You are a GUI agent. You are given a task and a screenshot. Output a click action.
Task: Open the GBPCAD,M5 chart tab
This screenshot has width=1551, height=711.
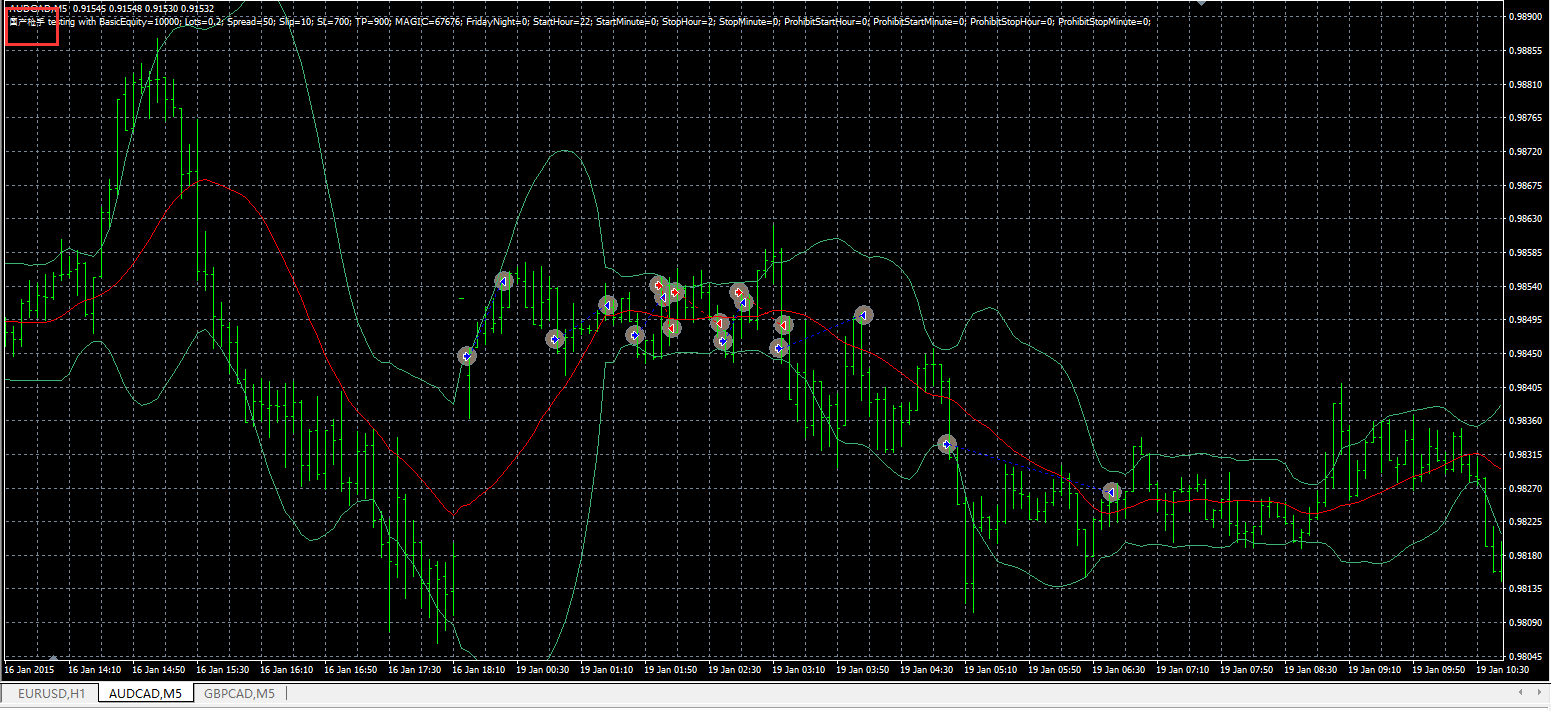click(239, 693)
